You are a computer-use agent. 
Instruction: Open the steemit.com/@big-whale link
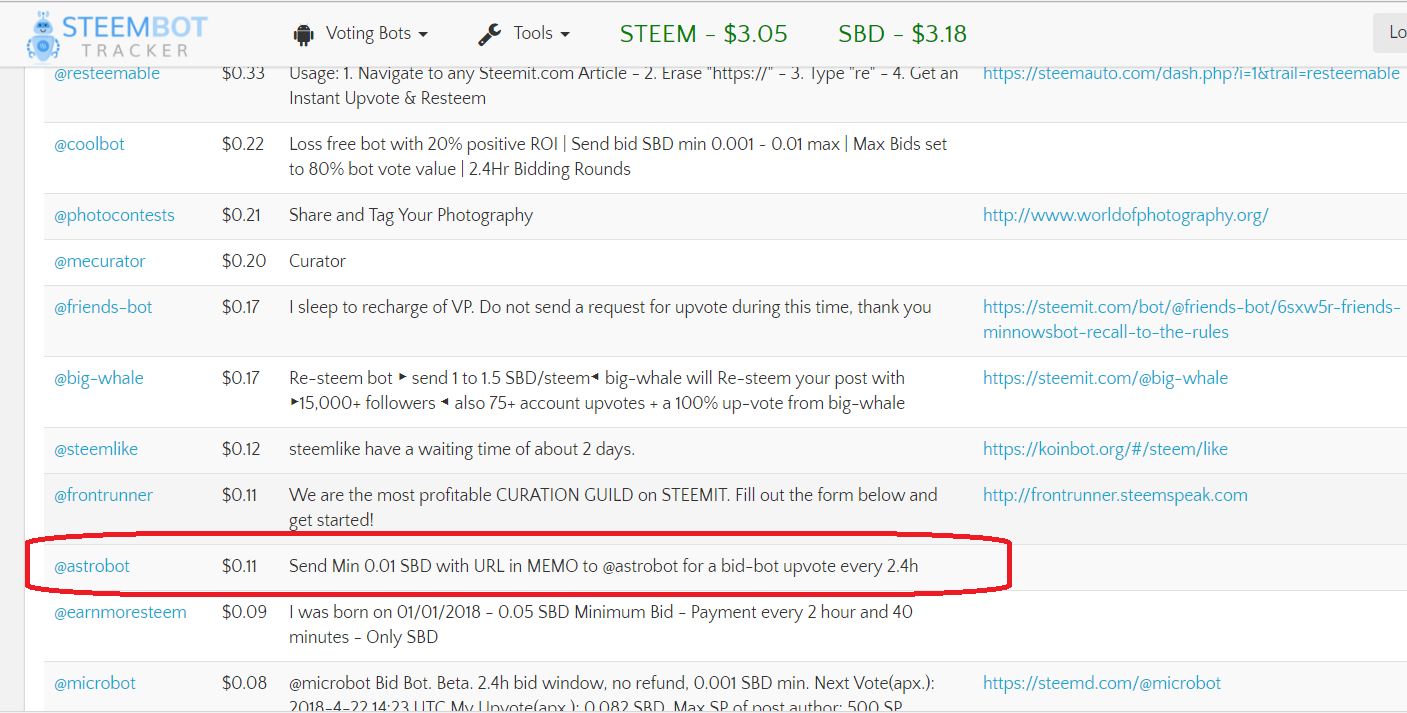[x=1105, y=378]
